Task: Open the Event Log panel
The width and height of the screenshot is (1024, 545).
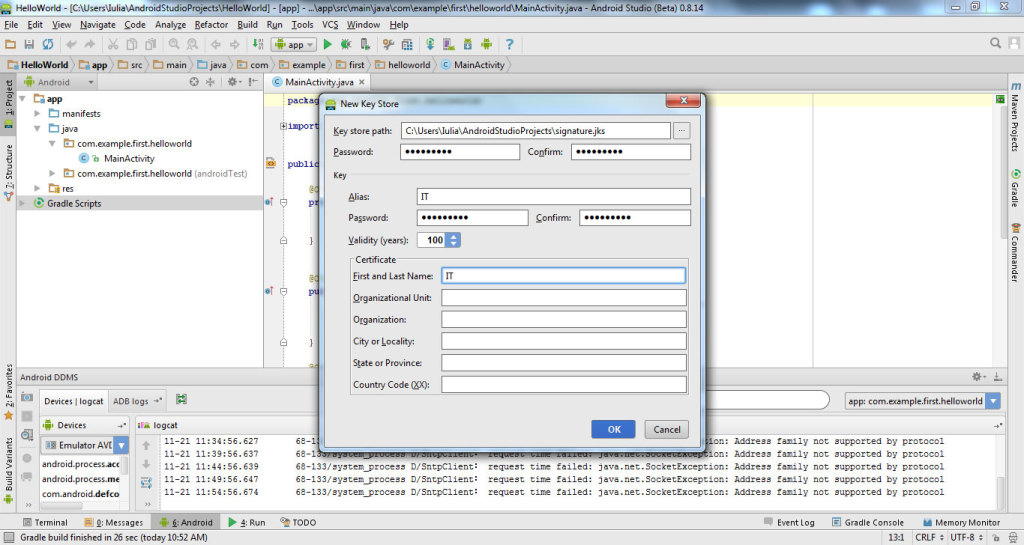Action: click(x=790, y=522)
